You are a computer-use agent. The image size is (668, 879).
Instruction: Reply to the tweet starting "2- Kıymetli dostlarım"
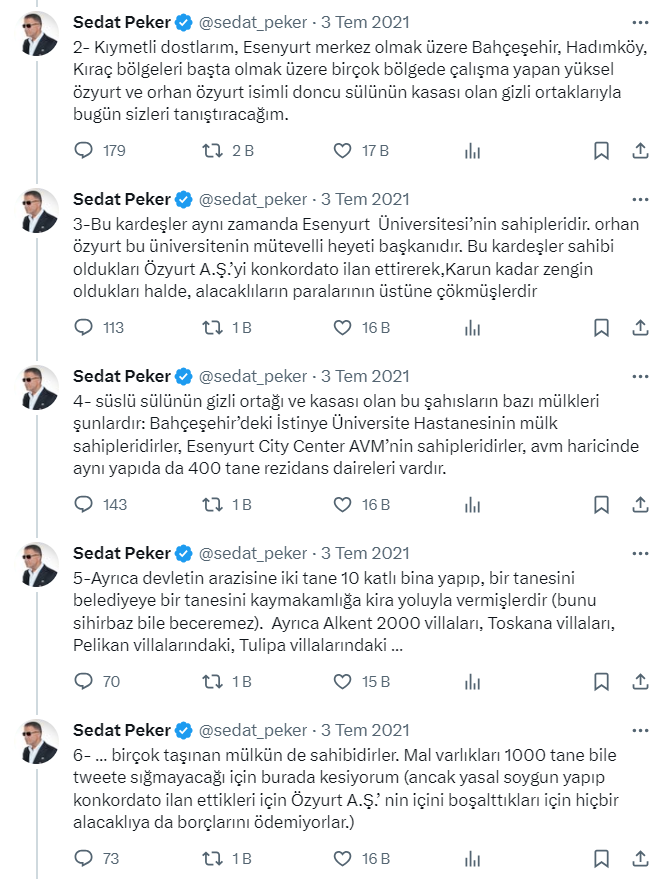coord(84,151)
